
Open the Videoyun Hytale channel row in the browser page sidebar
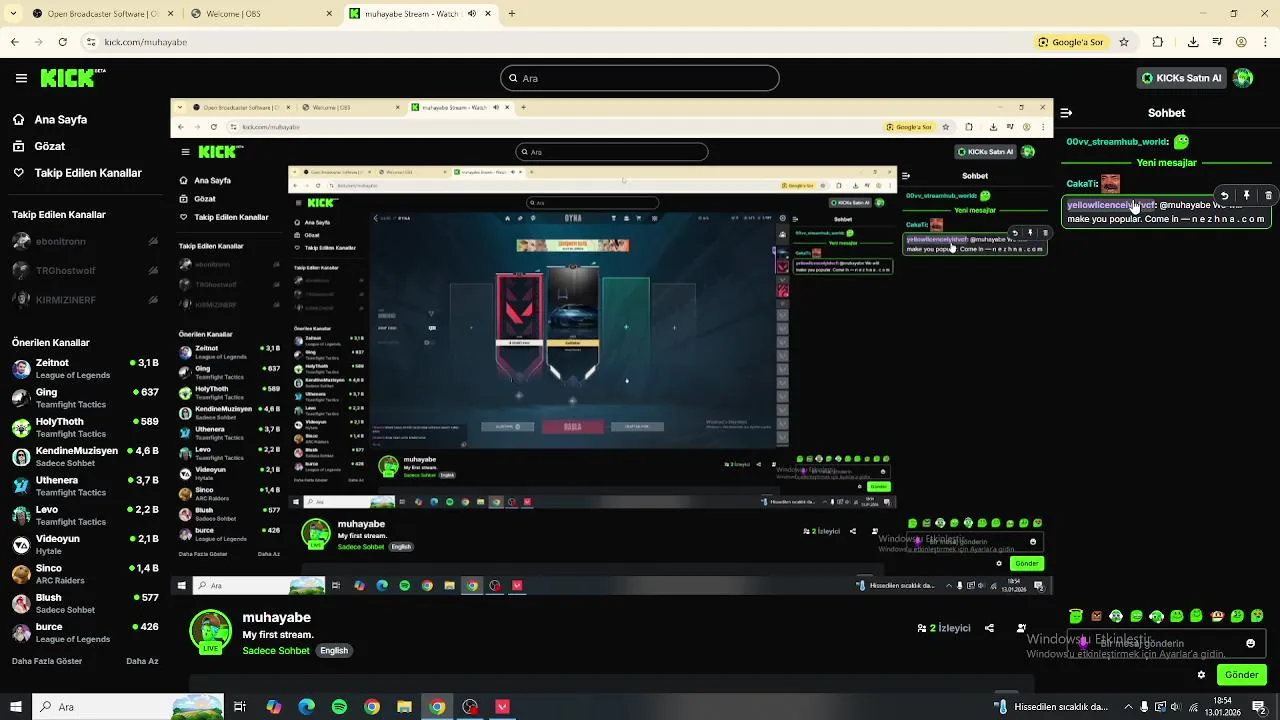point(84,544)
